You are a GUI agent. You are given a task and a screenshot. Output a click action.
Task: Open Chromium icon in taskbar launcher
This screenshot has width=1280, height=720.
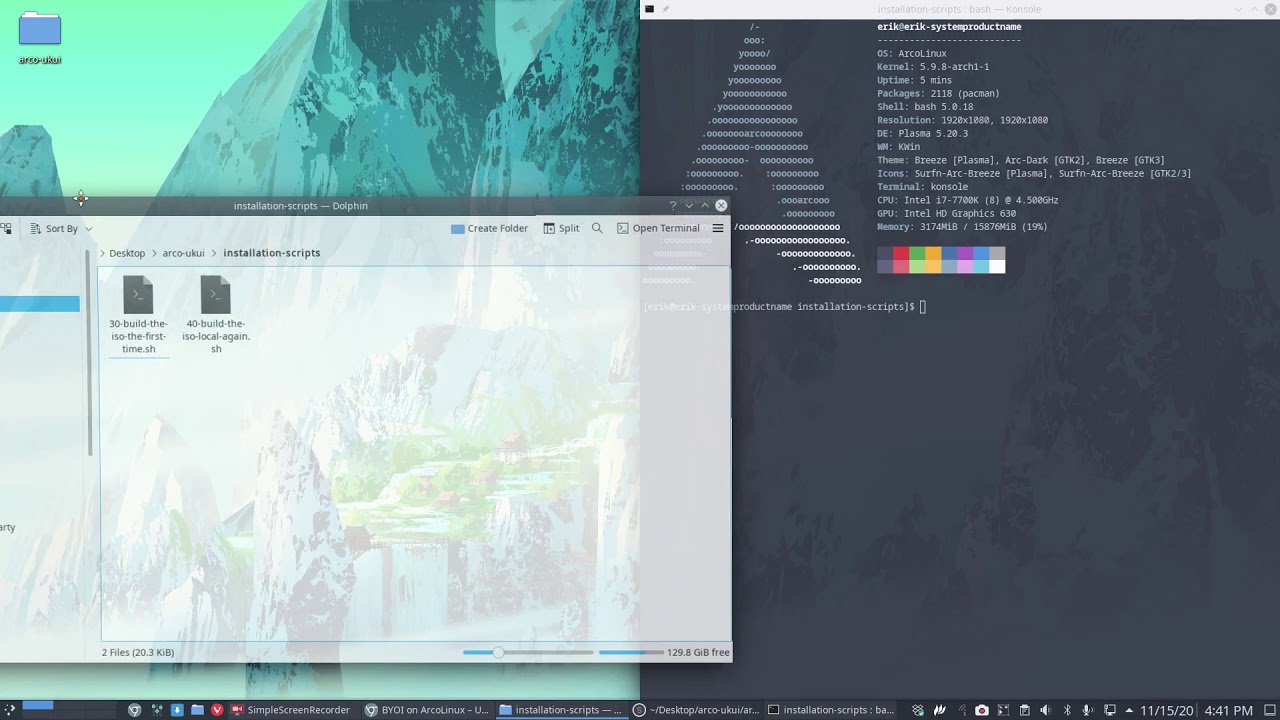[135, 710]
